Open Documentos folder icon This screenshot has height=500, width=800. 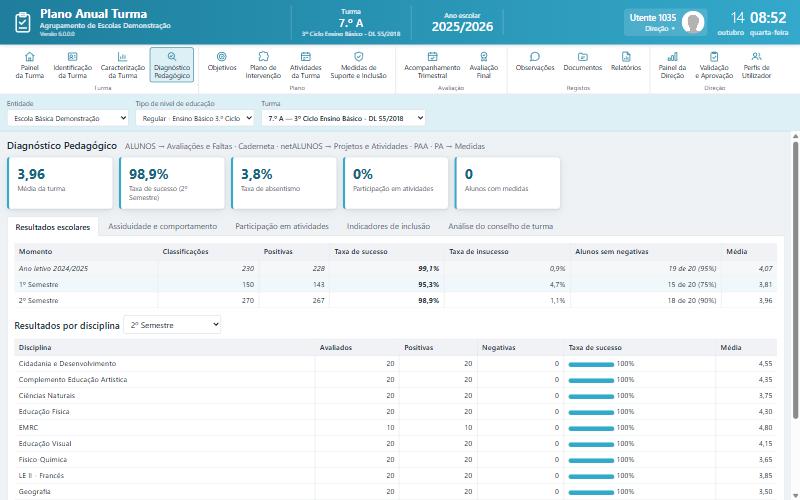click(x=583, y=56)
